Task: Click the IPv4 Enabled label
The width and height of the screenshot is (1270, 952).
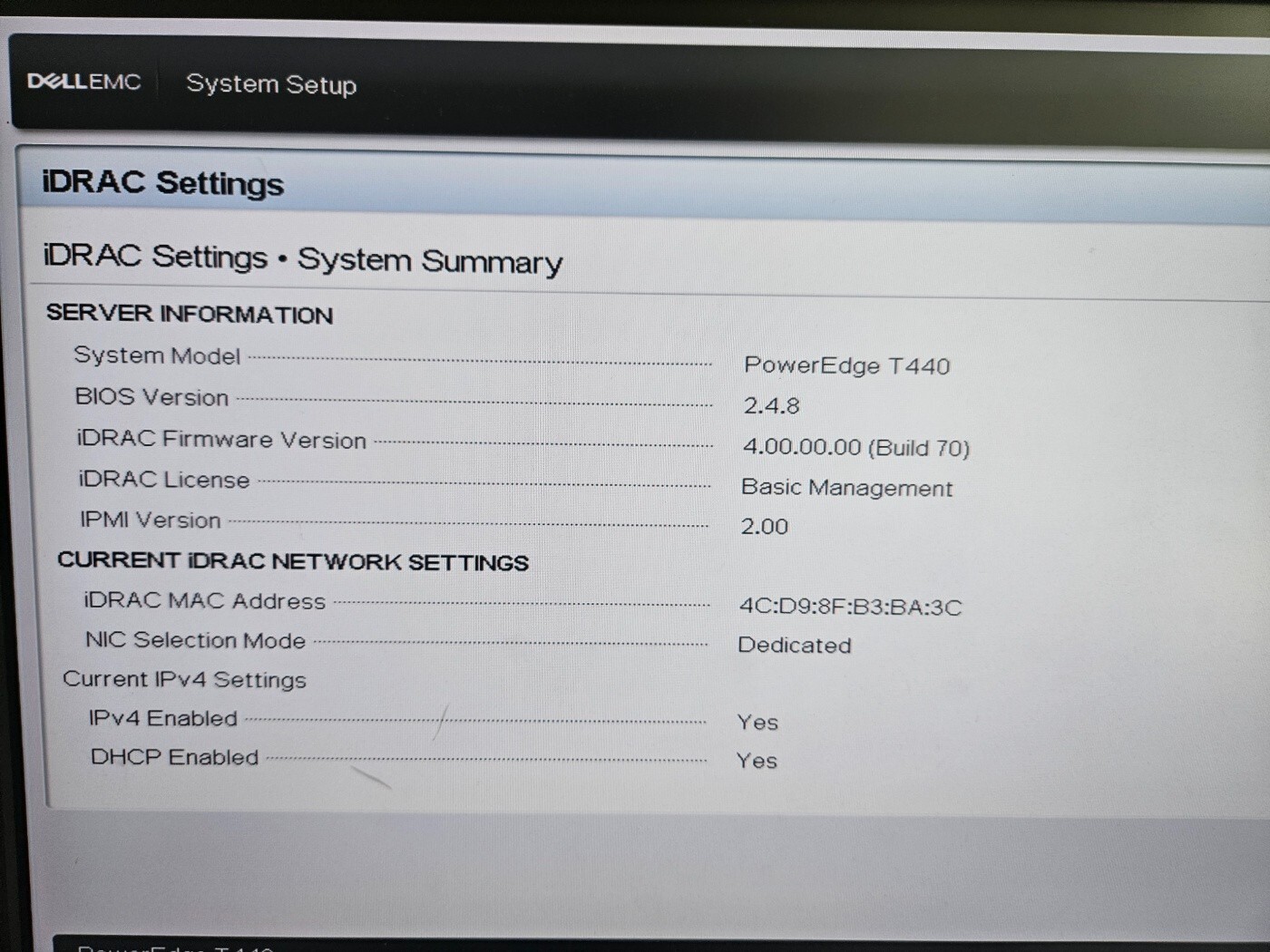Action: [x=163, y=718]
